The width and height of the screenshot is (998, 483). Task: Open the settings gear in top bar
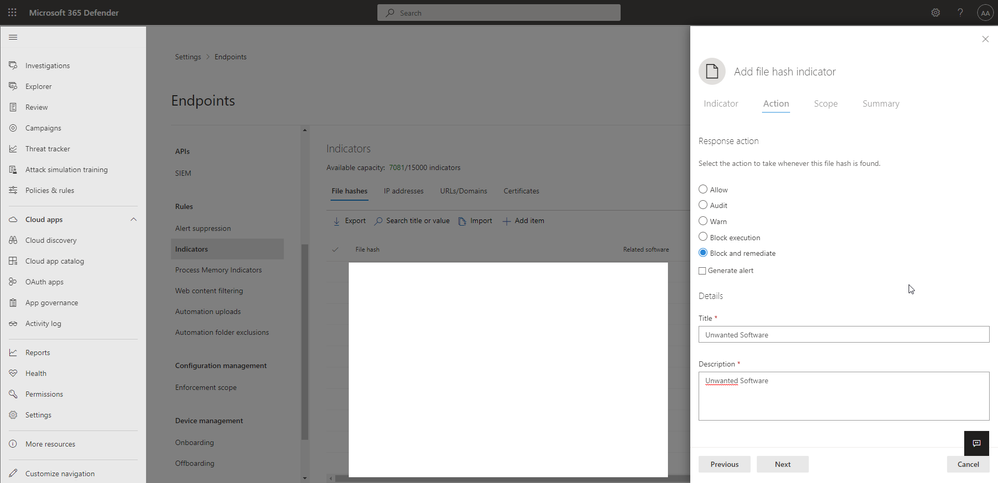click(x=935, y=13)
